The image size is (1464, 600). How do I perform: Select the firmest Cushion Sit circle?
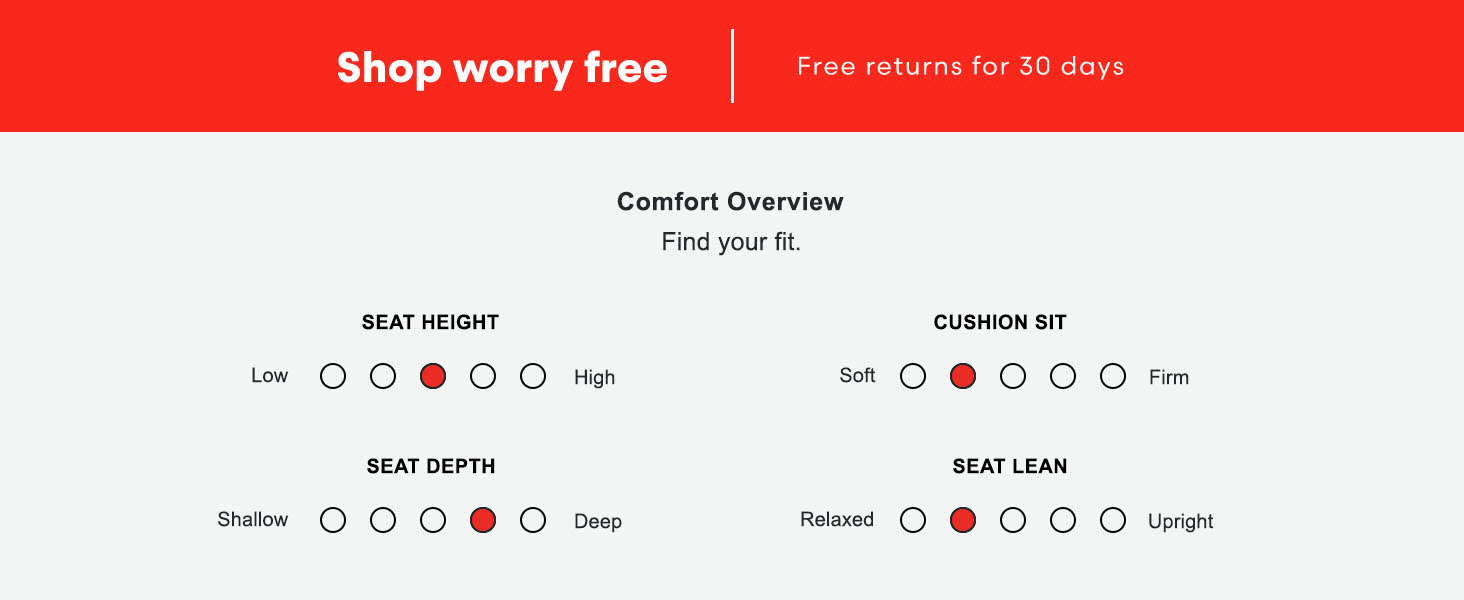1113,376
